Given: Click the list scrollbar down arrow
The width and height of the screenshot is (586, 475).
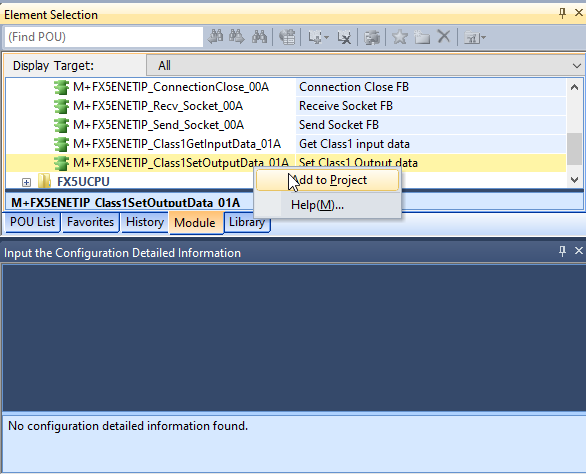Looking at the screenshot, I should pos(574,180).
